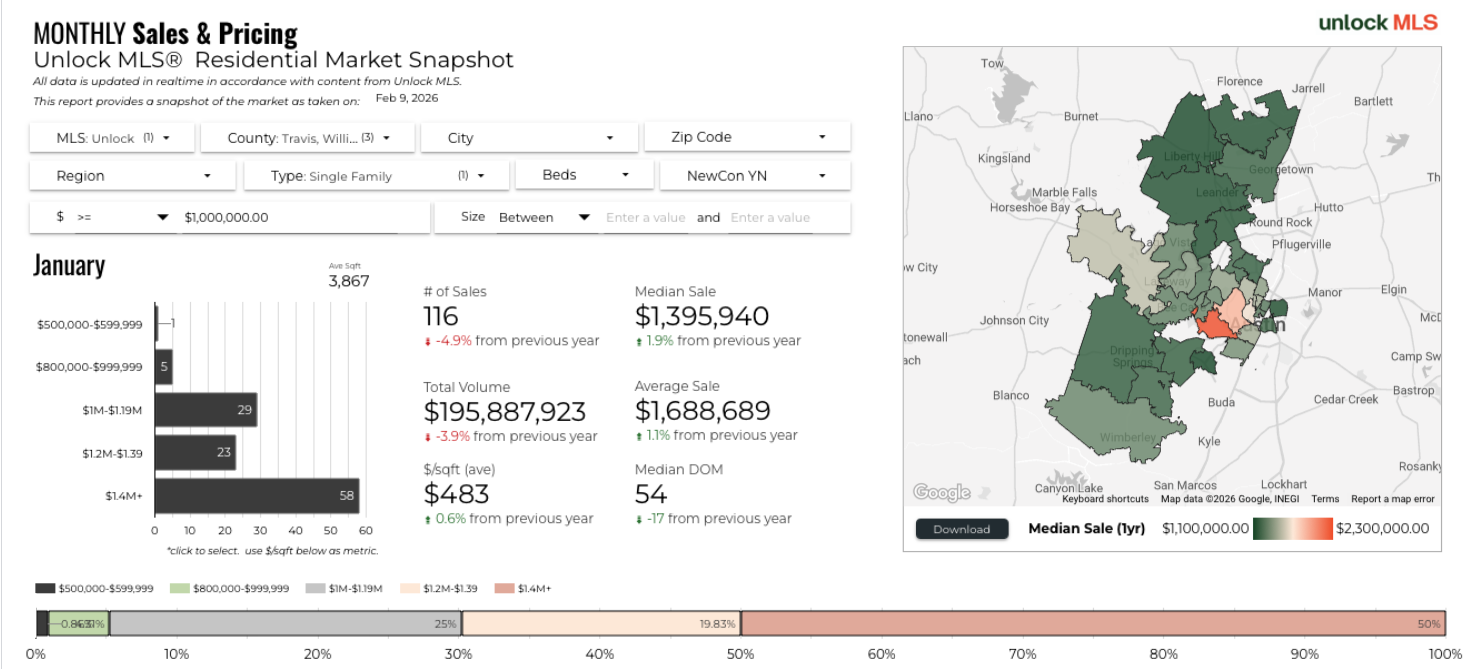Screen dimensions: 1468x669
Task: Click the Download button below the map
Action: (x=962, y=529)
